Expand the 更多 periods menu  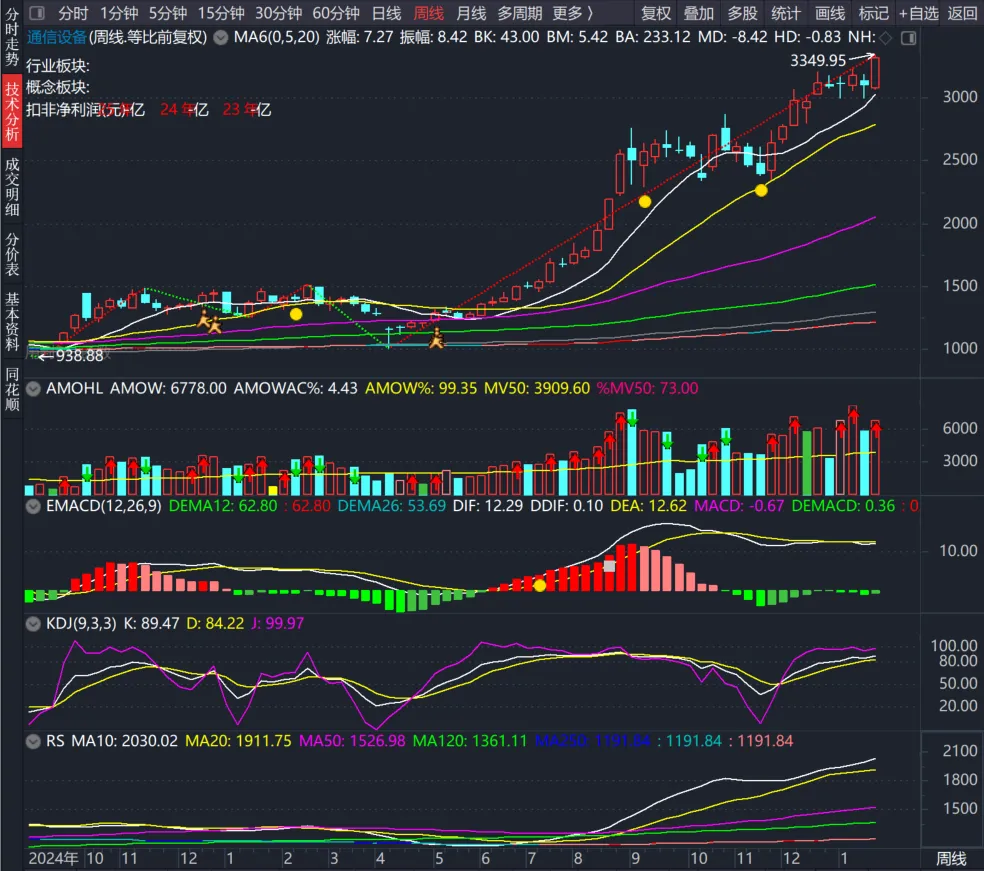pos(572,13)
